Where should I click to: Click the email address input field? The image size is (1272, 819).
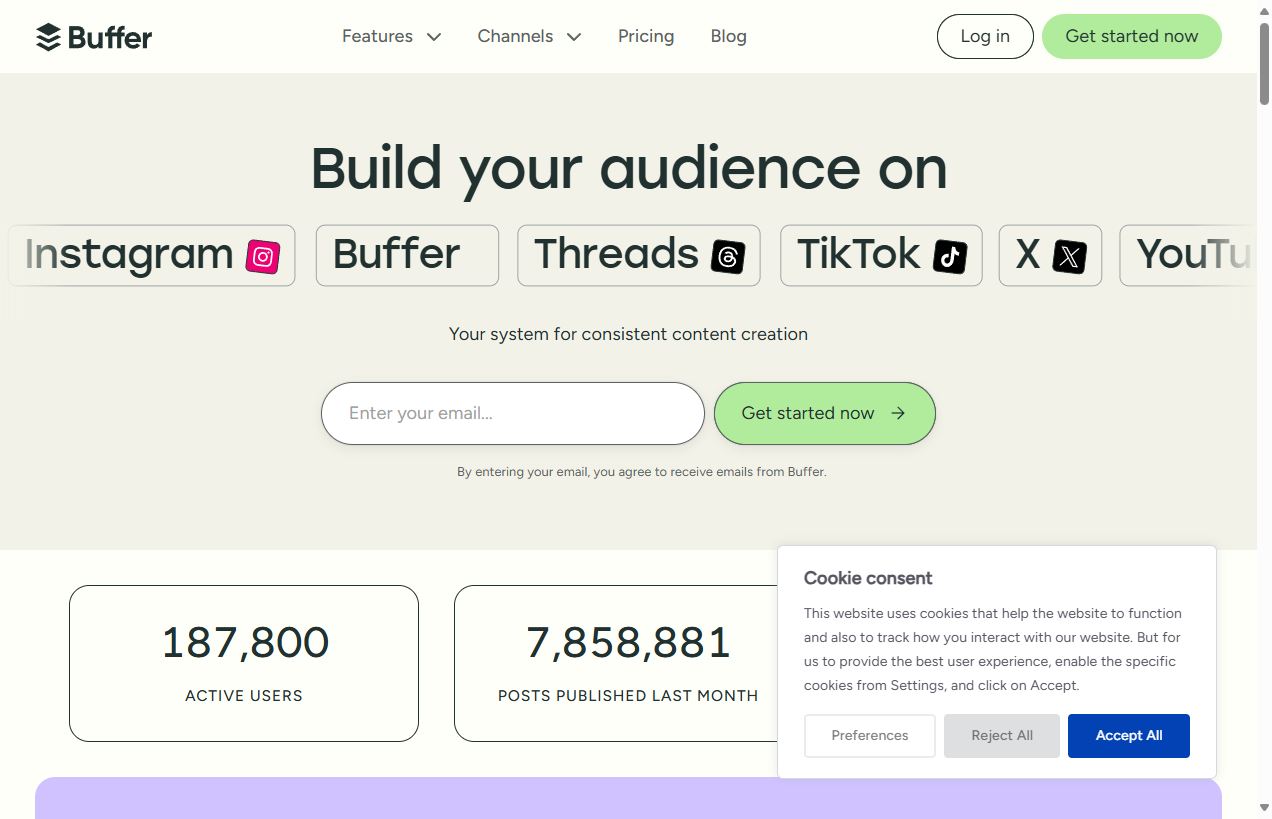pyautogui.click(x=512, y=413)
